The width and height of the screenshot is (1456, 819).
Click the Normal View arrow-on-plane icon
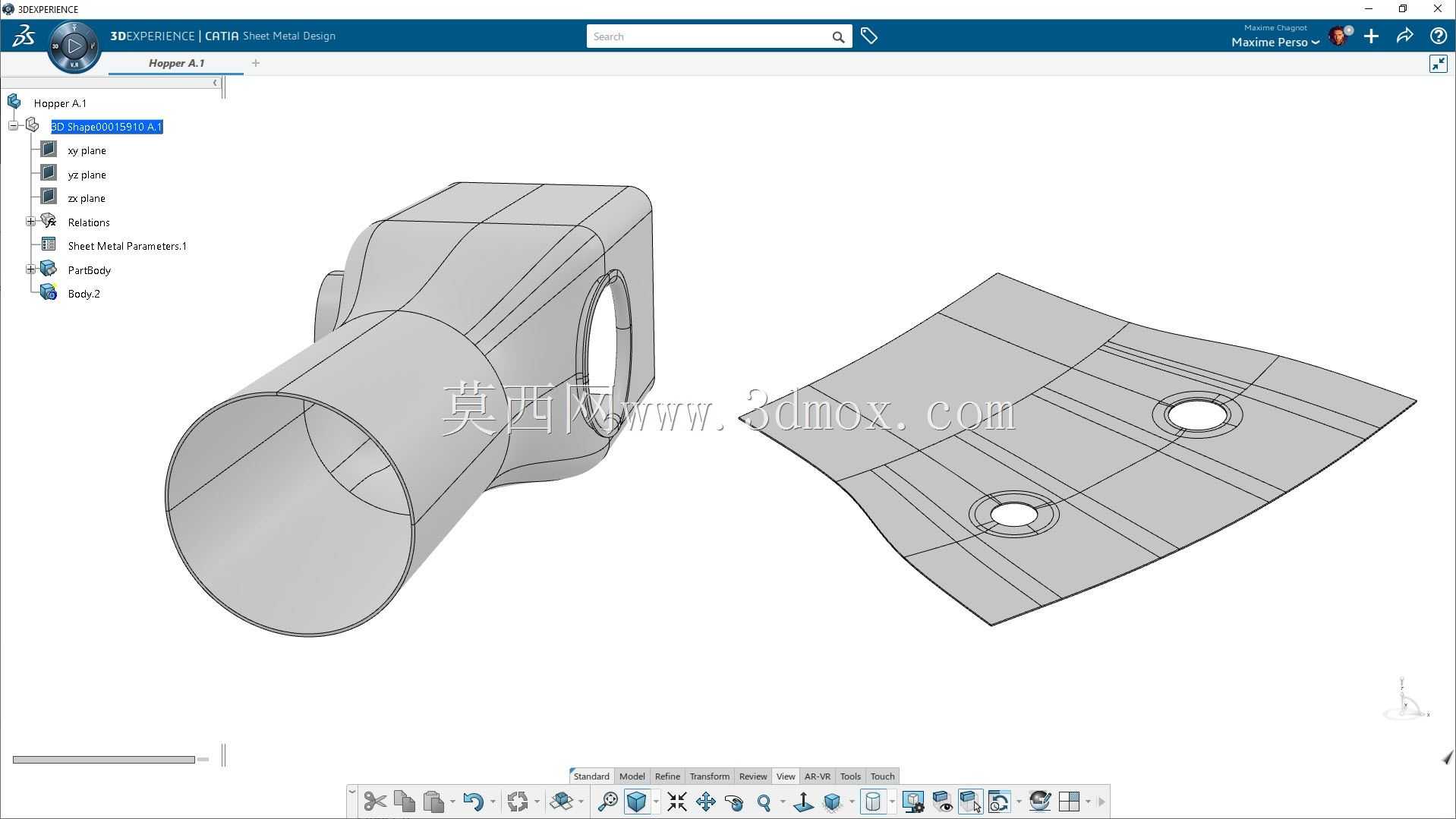pos(803,802)
